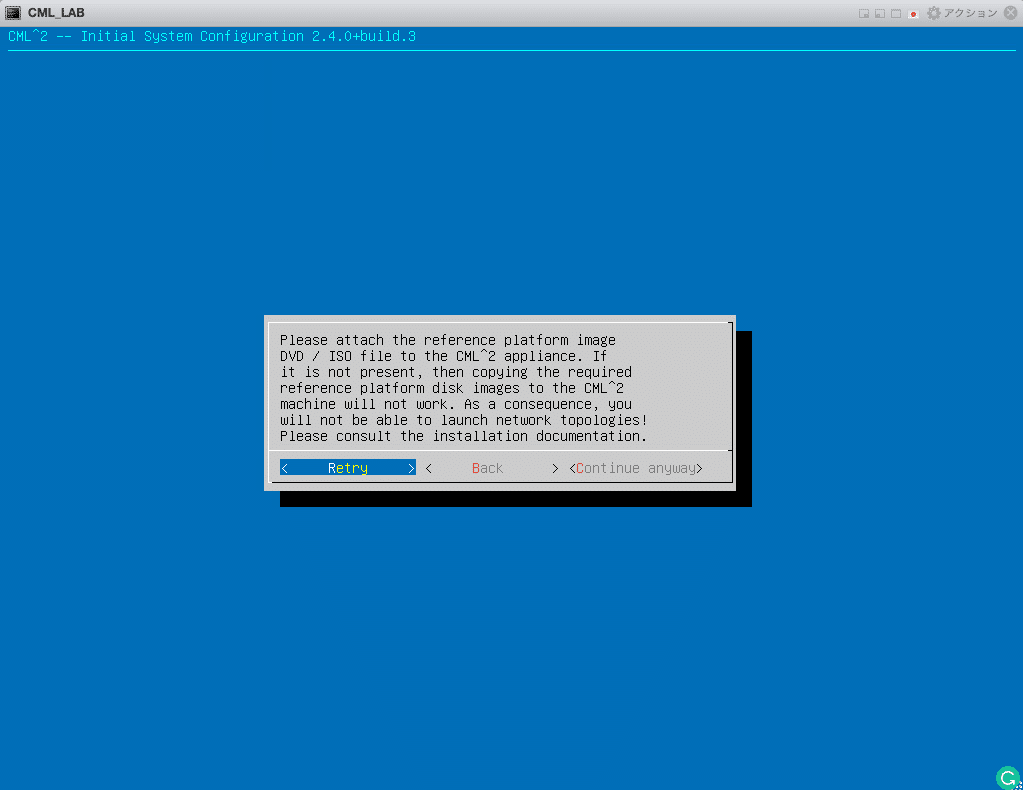Click the first small console size icon
This screenshot has width=1023, height=790.
864,14
